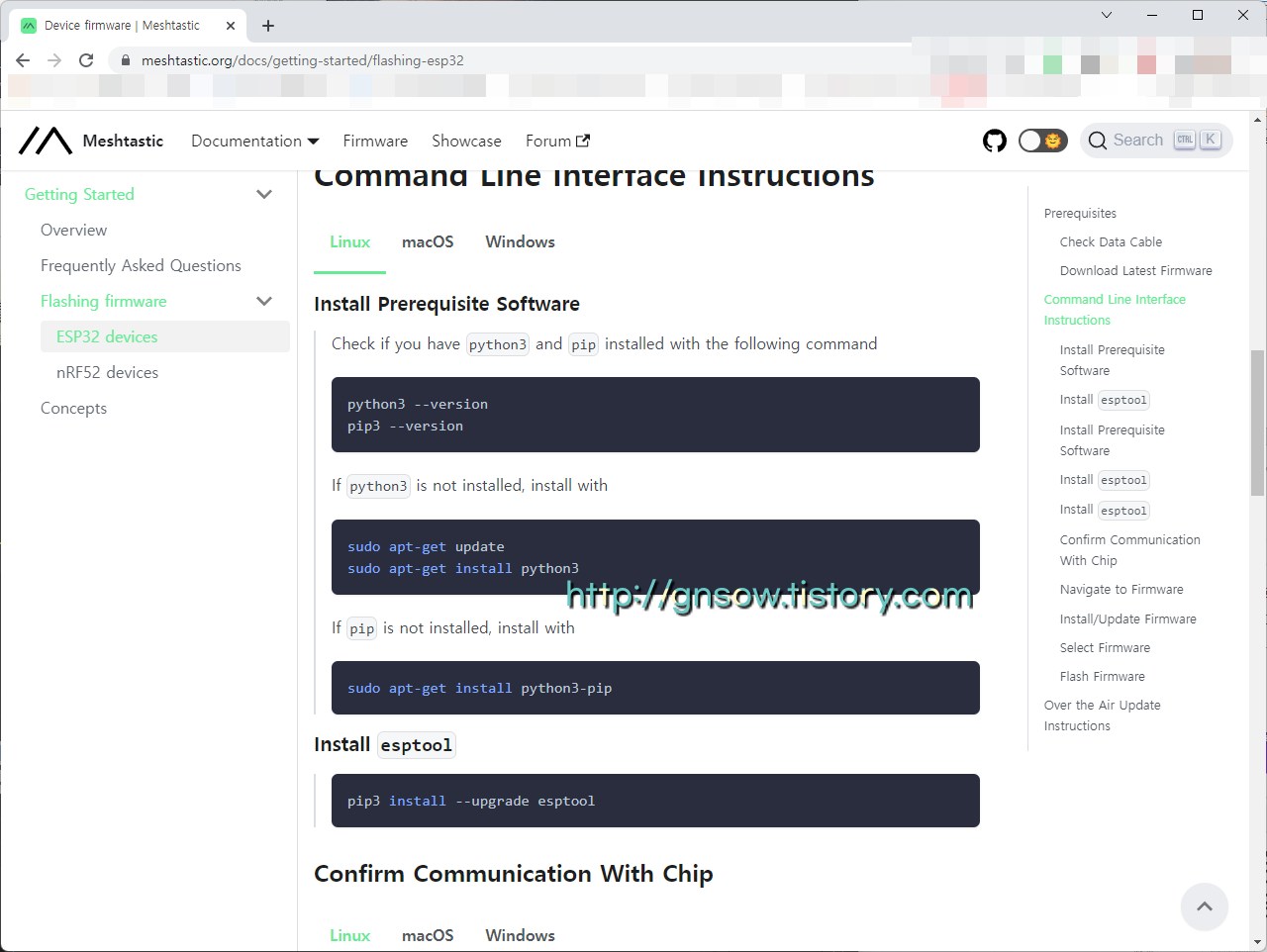Go back with the browser back arrow
The image size is (1267, 952).
click(23, 60)
